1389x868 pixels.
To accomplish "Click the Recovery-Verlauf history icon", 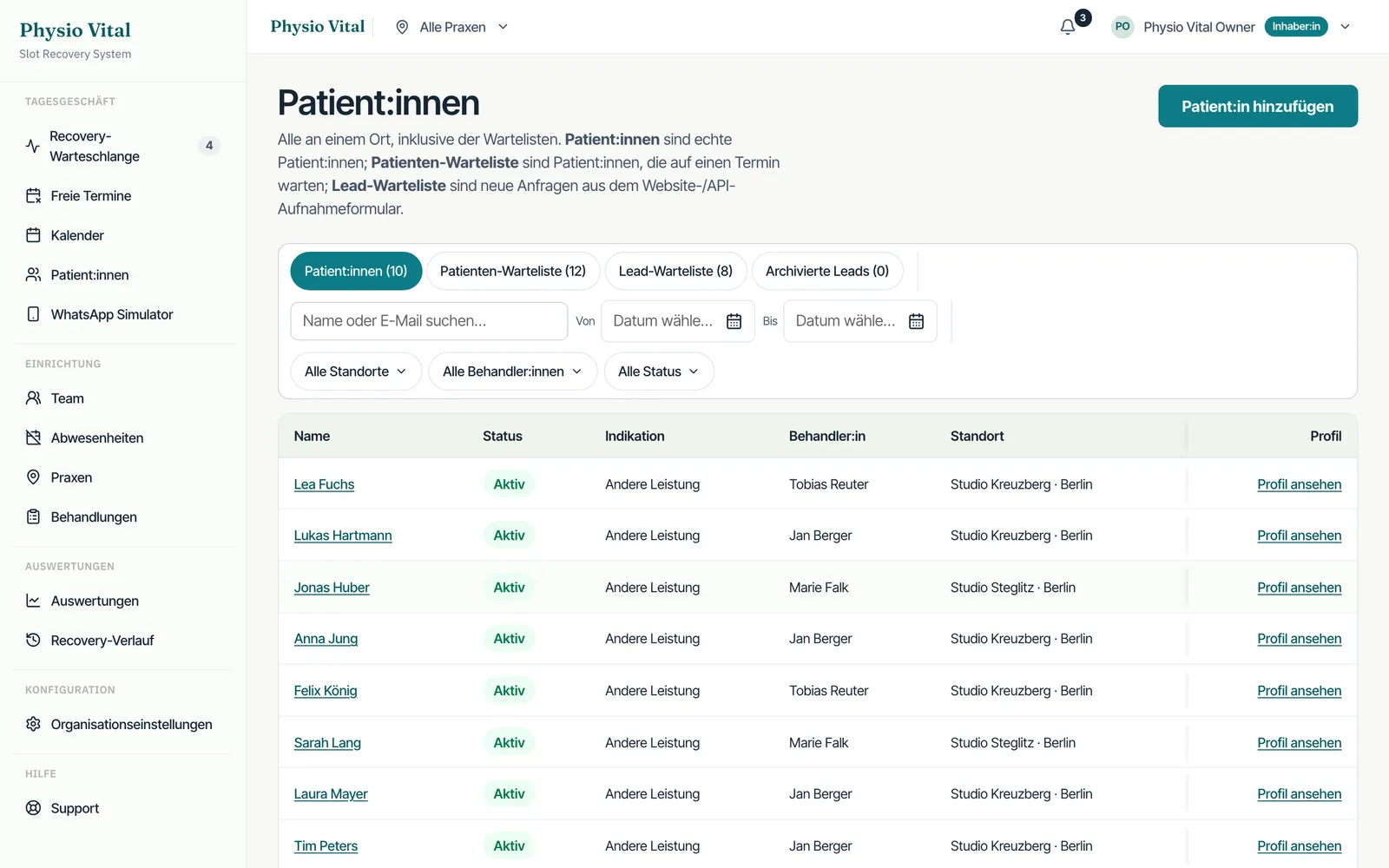I will point(33,641).
